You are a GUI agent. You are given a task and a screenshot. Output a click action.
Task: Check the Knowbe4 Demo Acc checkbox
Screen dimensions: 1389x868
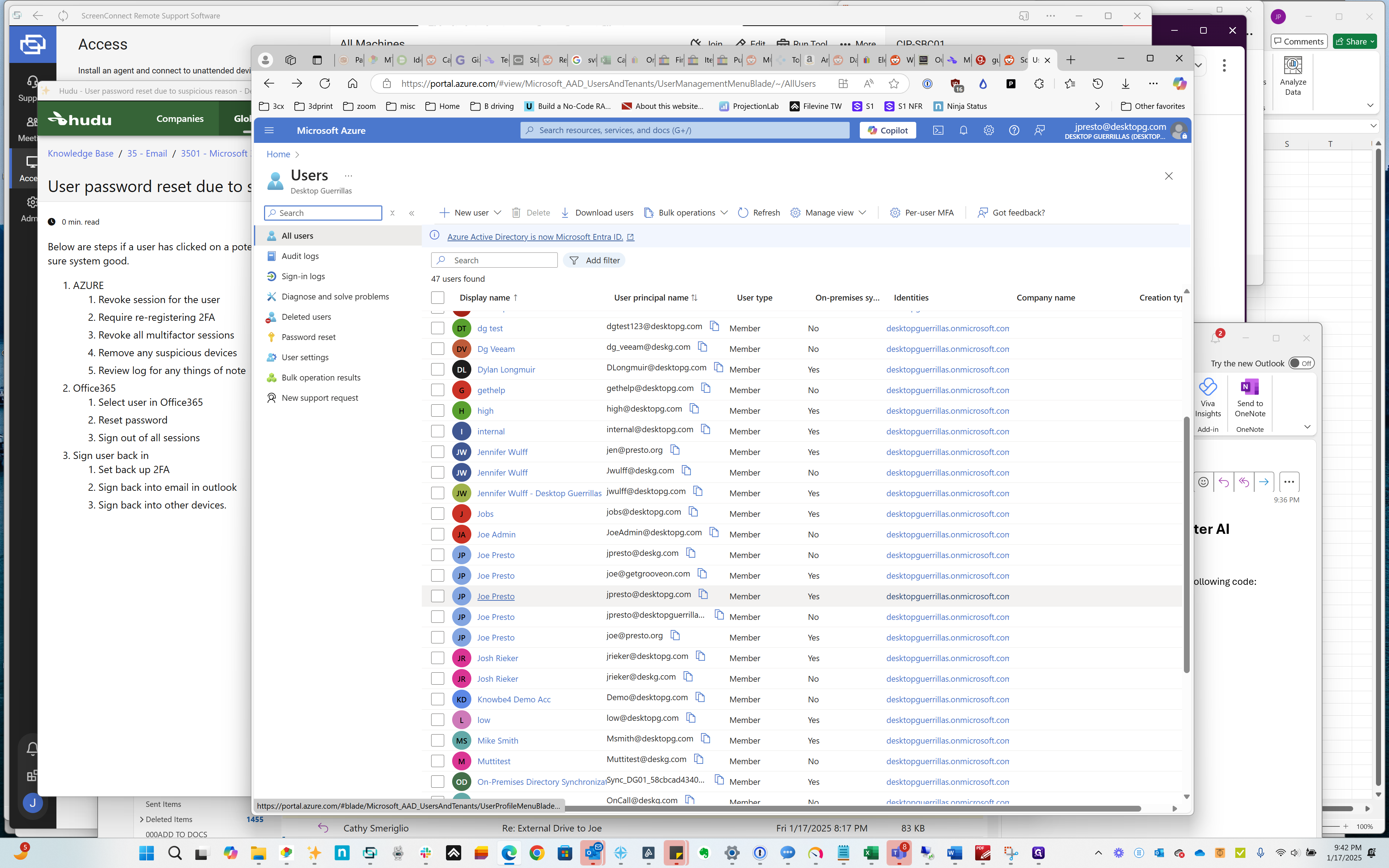pos(437,699)
